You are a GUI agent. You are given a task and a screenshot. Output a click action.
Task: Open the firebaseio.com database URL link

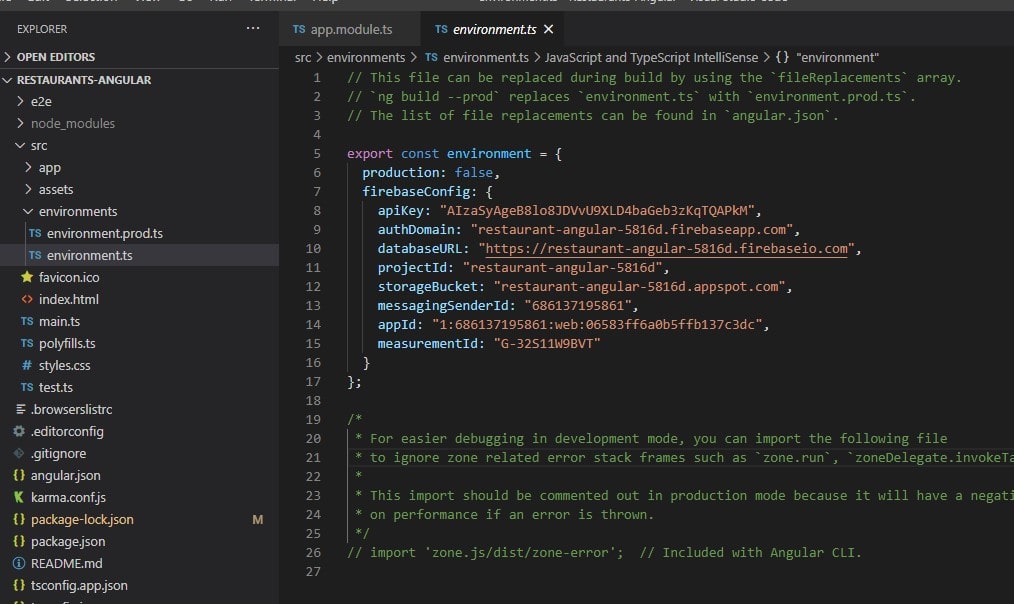coord(666,248)
